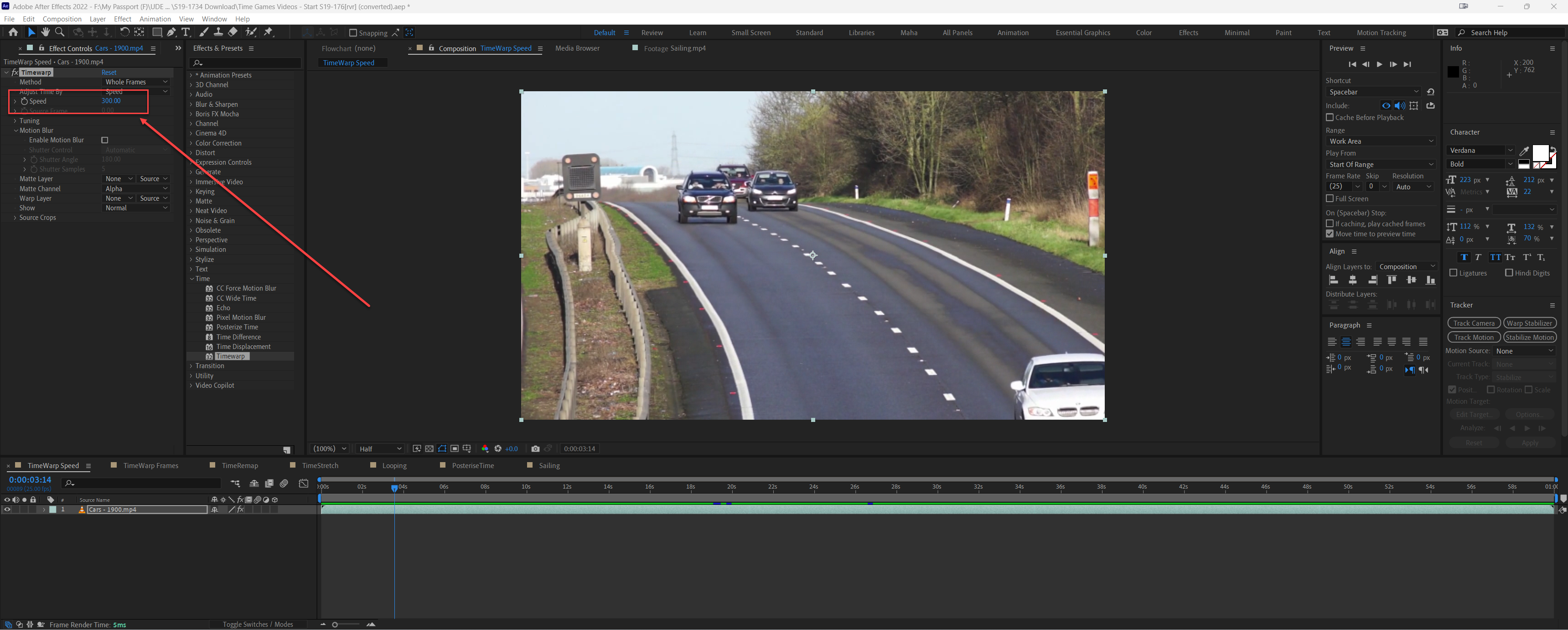Click the Home icon in toolbar
The width and height of the screenshot is (1568, 630).
click(x=13, y=32)
